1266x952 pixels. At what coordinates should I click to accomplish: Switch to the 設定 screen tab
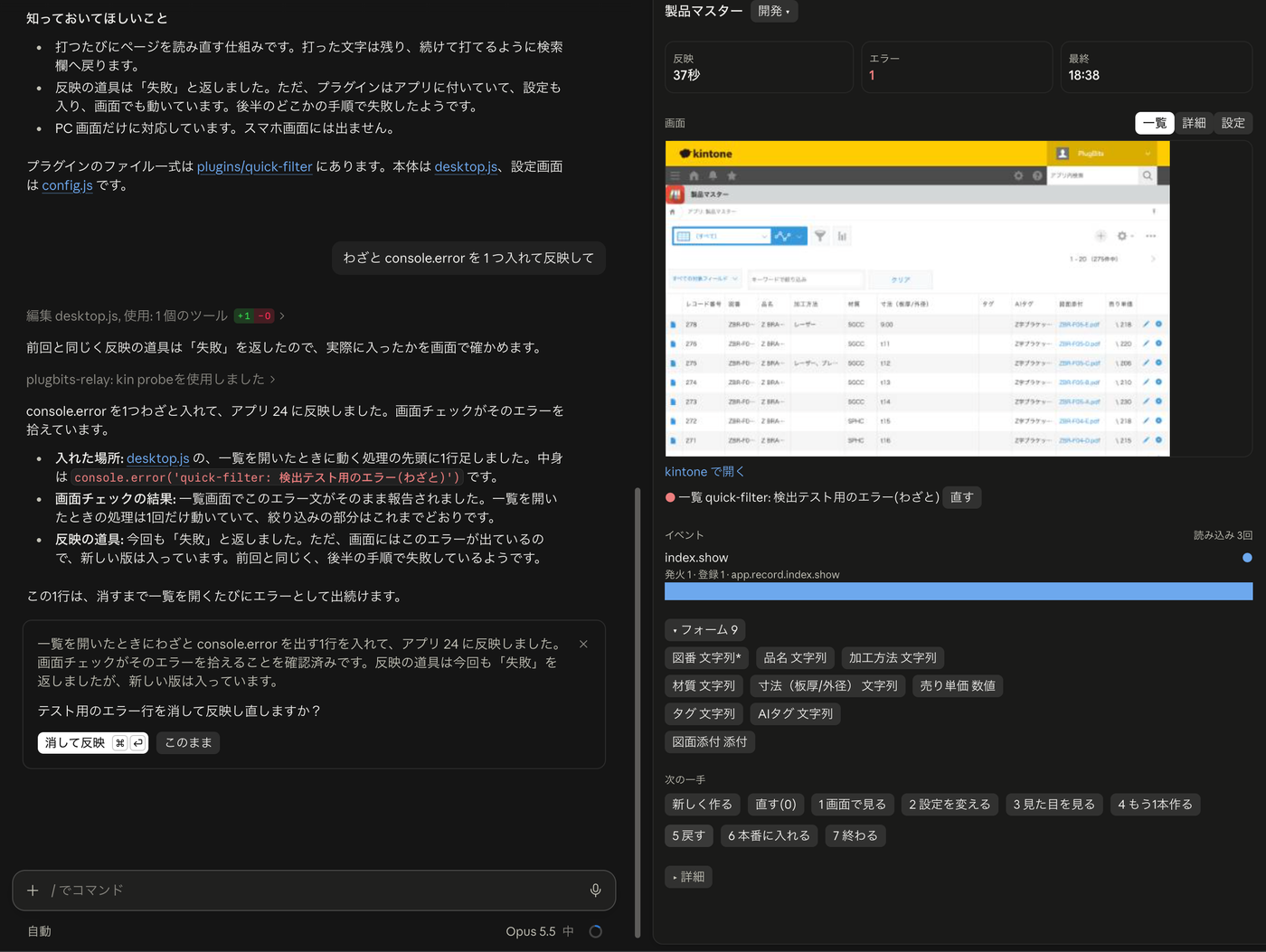pos(1233,123)
